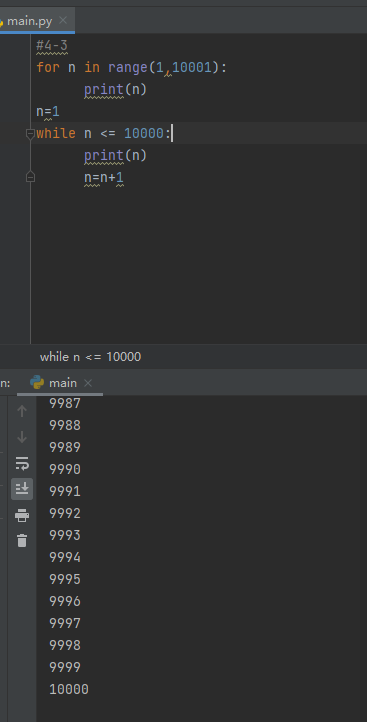Click the console output line 9987
Viewport: 367px width, 722px height.
coord(65,403)
